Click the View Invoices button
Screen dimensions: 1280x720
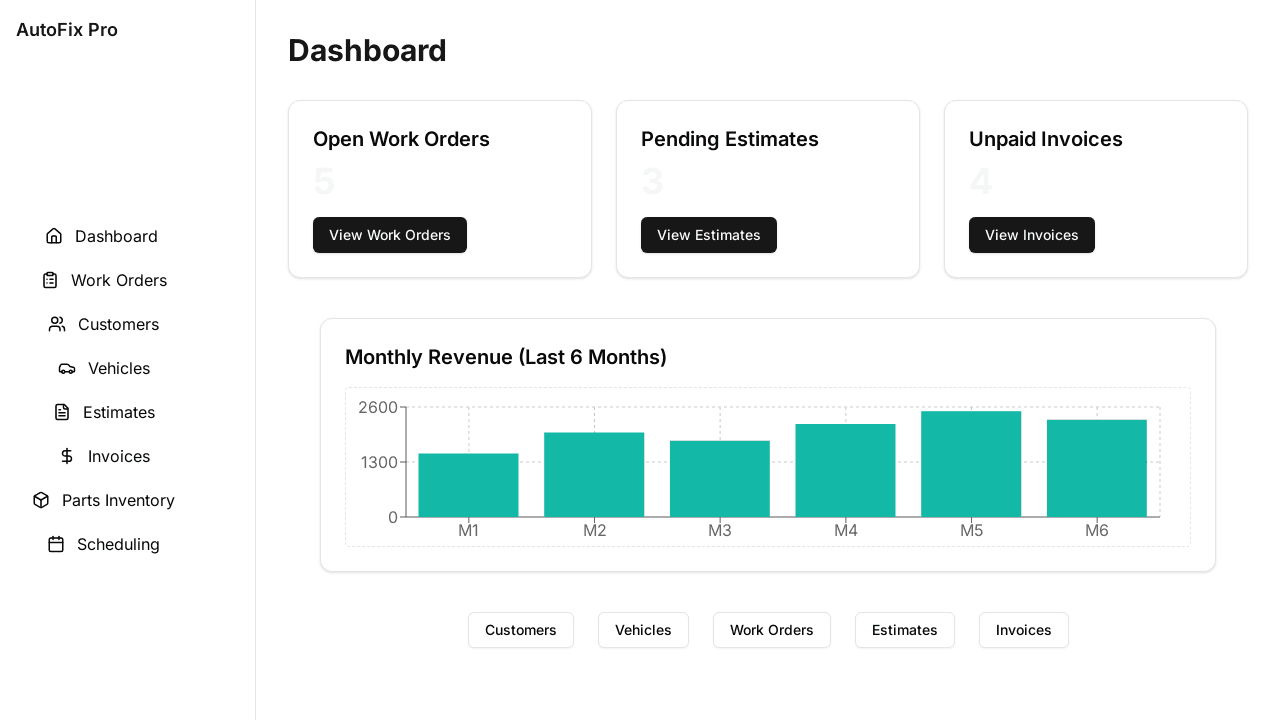[1032, 235]
